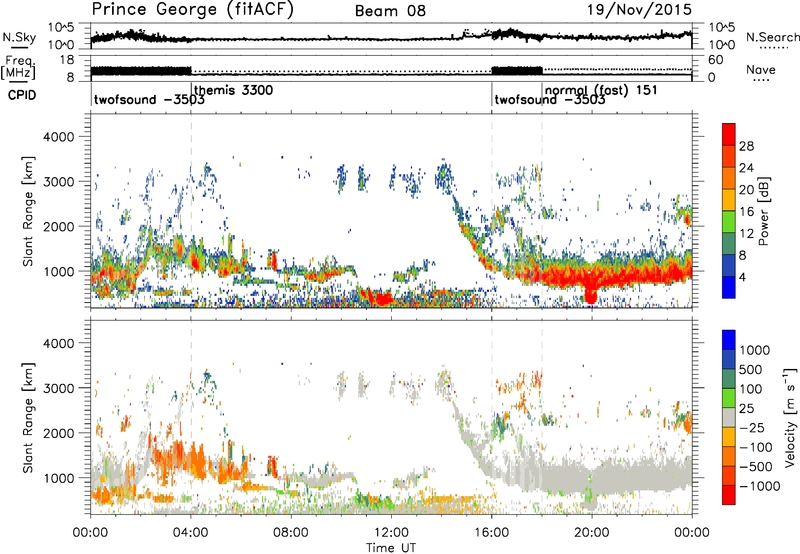800x554 pixels.
Task: Click the '16:00' time axis tick label
Action: click(491, 533)
